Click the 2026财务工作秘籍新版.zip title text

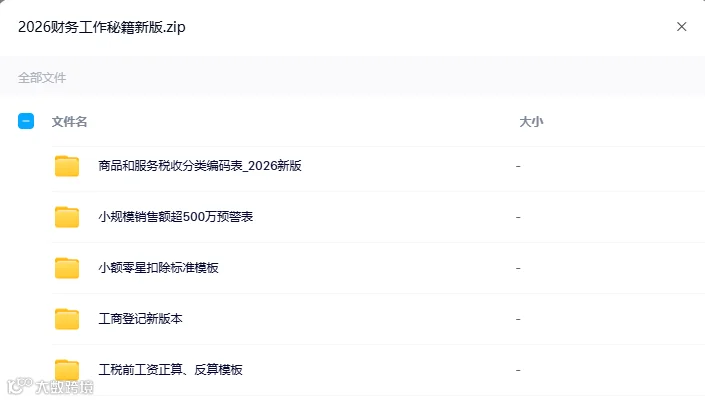click(x=102, y=27)
